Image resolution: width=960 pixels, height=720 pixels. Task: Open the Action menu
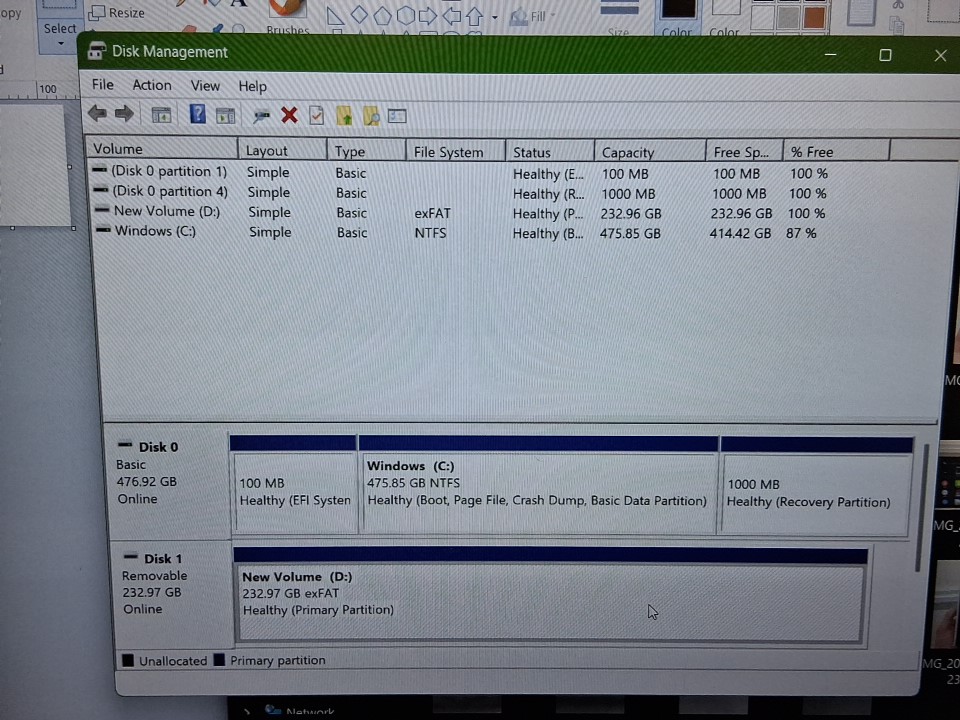point(152,85)
